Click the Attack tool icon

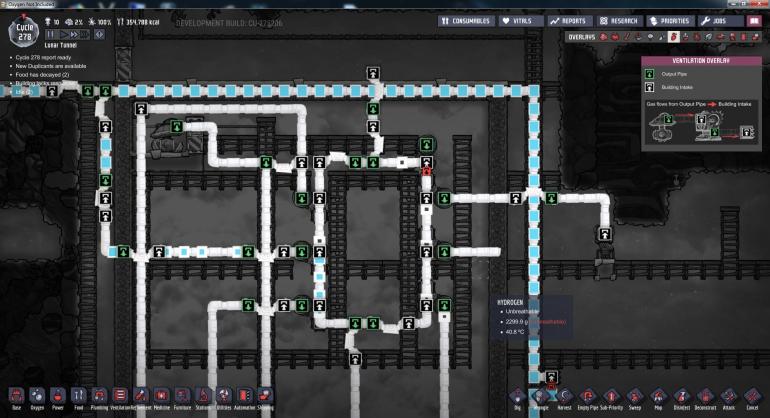click(729, 397)
